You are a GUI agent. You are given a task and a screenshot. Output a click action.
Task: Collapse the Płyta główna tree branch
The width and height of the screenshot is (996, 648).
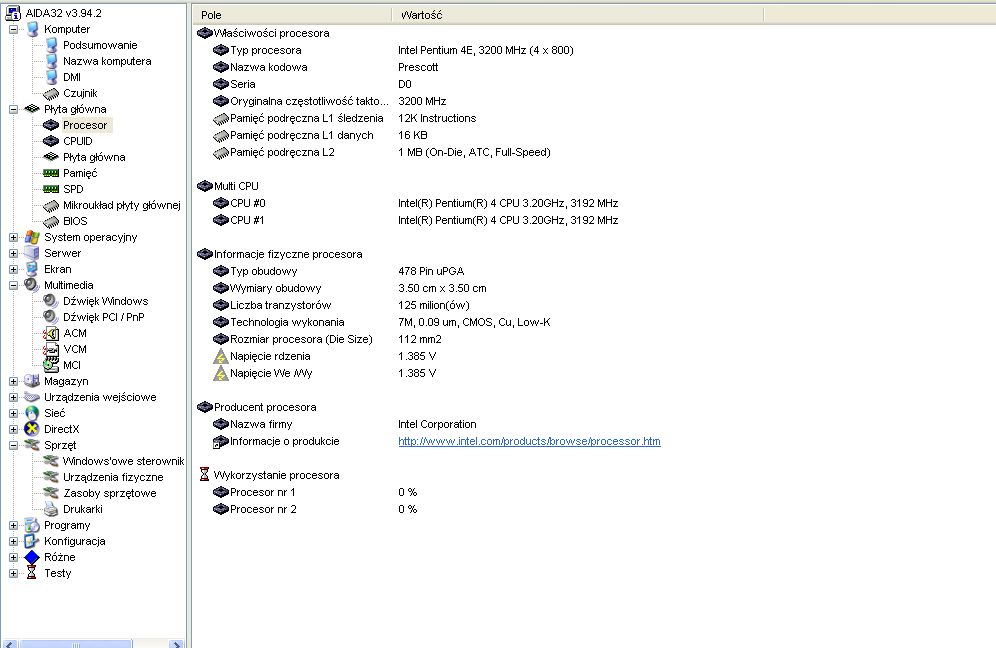(x=14, y=109)
